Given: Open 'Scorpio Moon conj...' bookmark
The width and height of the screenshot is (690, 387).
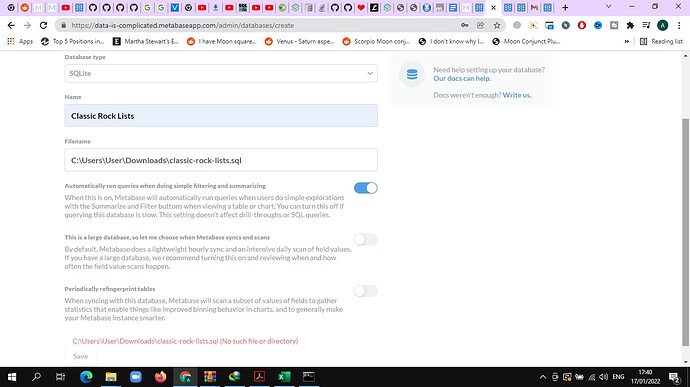Looking at the screenshot, I should coord(376,41).
